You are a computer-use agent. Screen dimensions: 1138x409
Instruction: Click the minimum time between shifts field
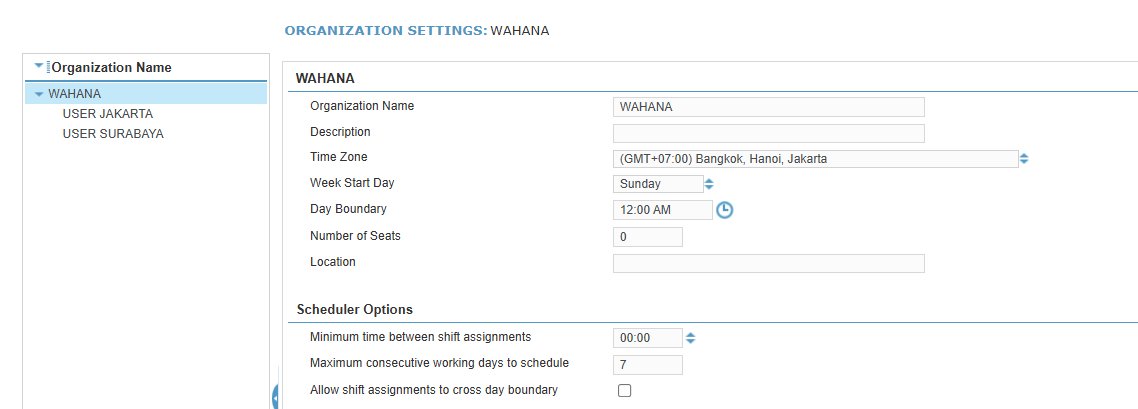point(647,338)
